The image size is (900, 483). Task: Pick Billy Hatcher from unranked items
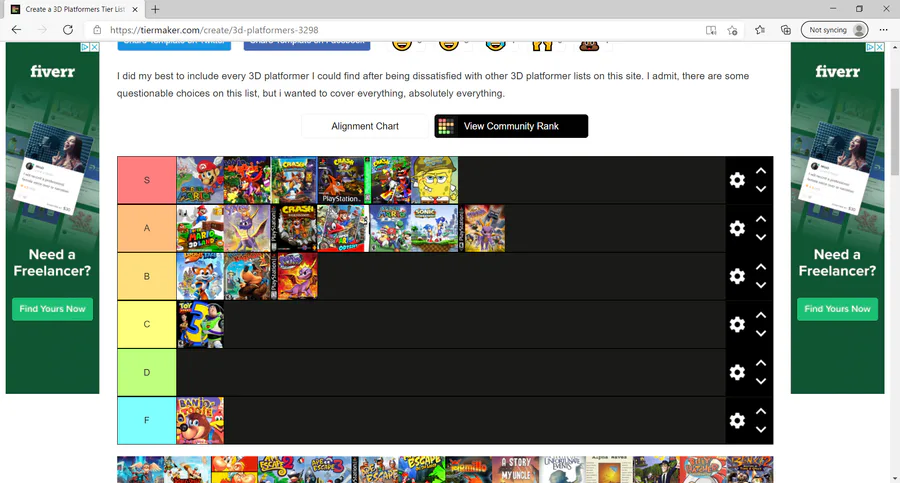(x=703, y=470)
